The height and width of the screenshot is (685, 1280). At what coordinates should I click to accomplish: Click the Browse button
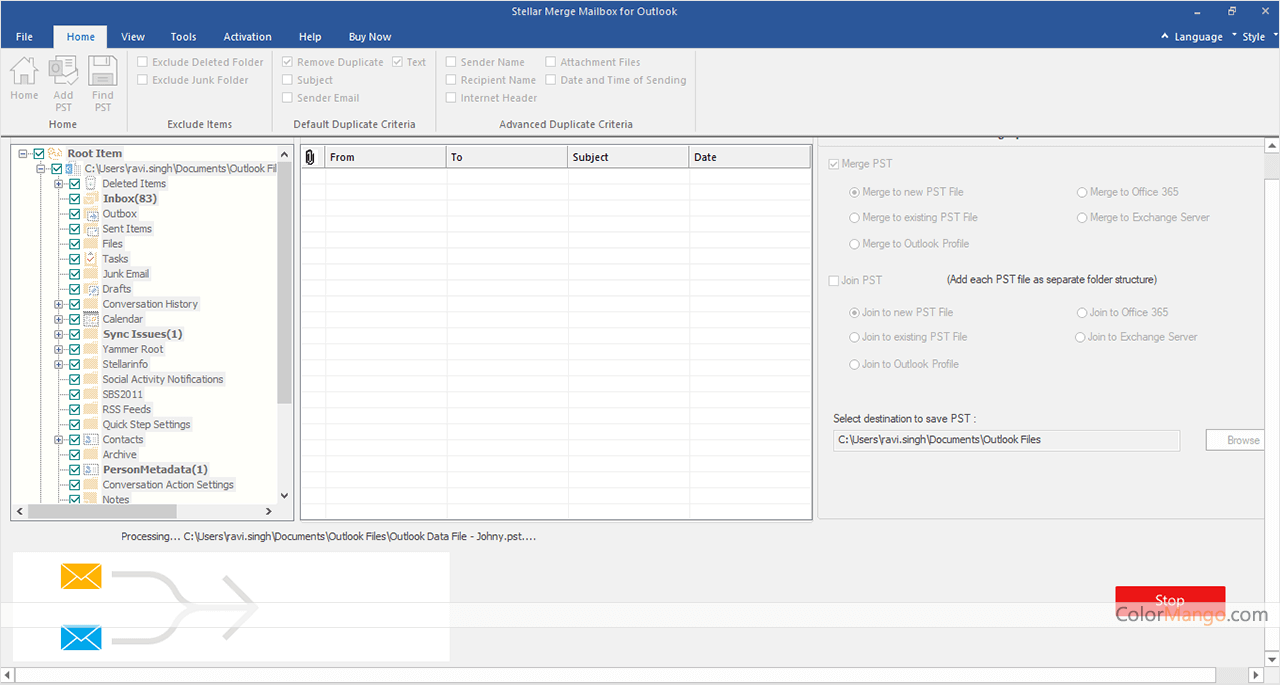point(1242,440)
